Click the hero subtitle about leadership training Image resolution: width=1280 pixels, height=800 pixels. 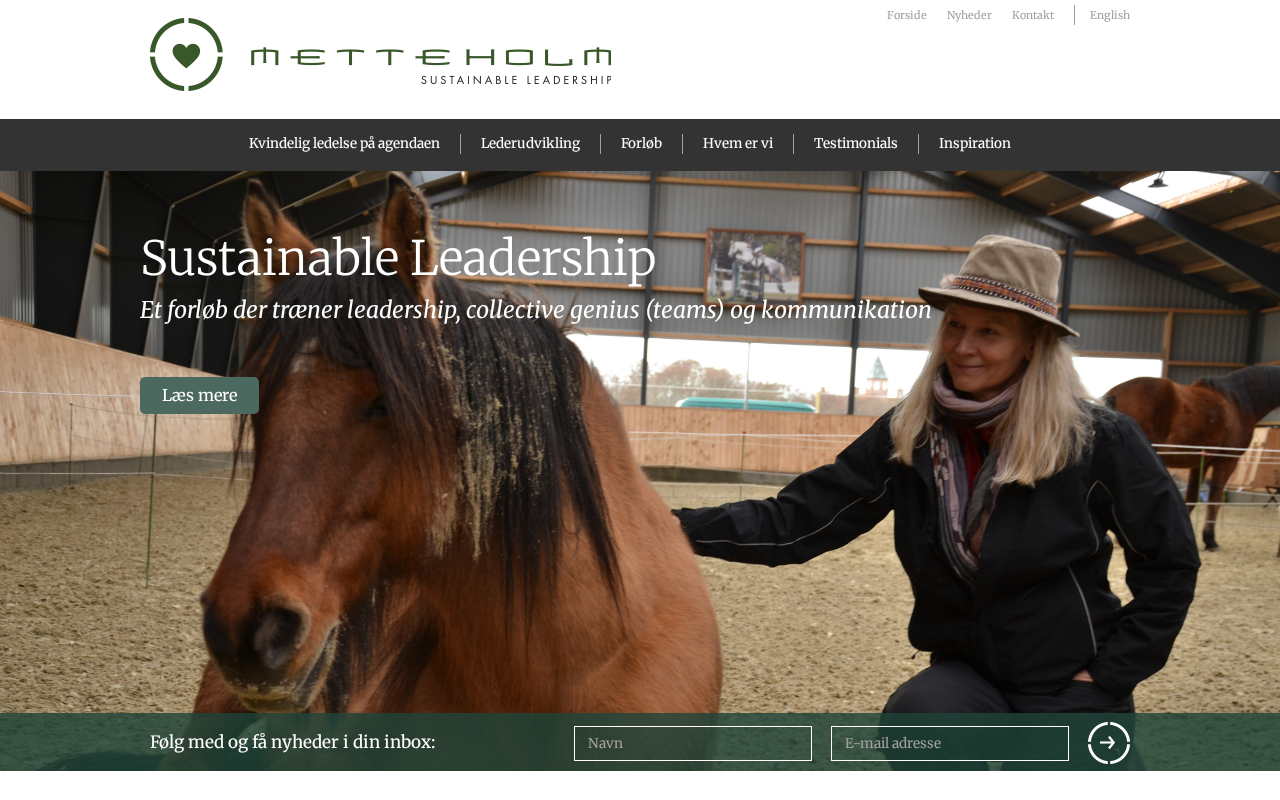point(536,310)
